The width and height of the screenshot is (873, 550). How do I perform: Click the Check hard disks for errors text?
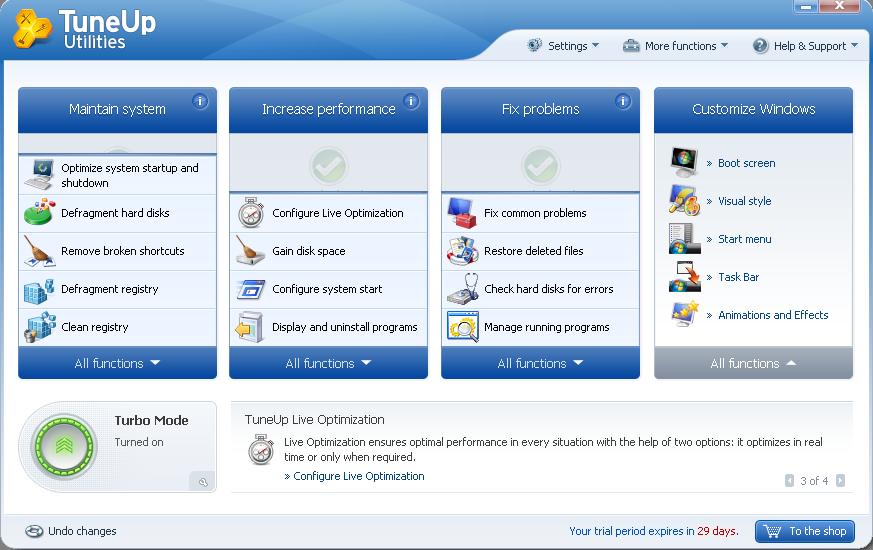point(548,289)
